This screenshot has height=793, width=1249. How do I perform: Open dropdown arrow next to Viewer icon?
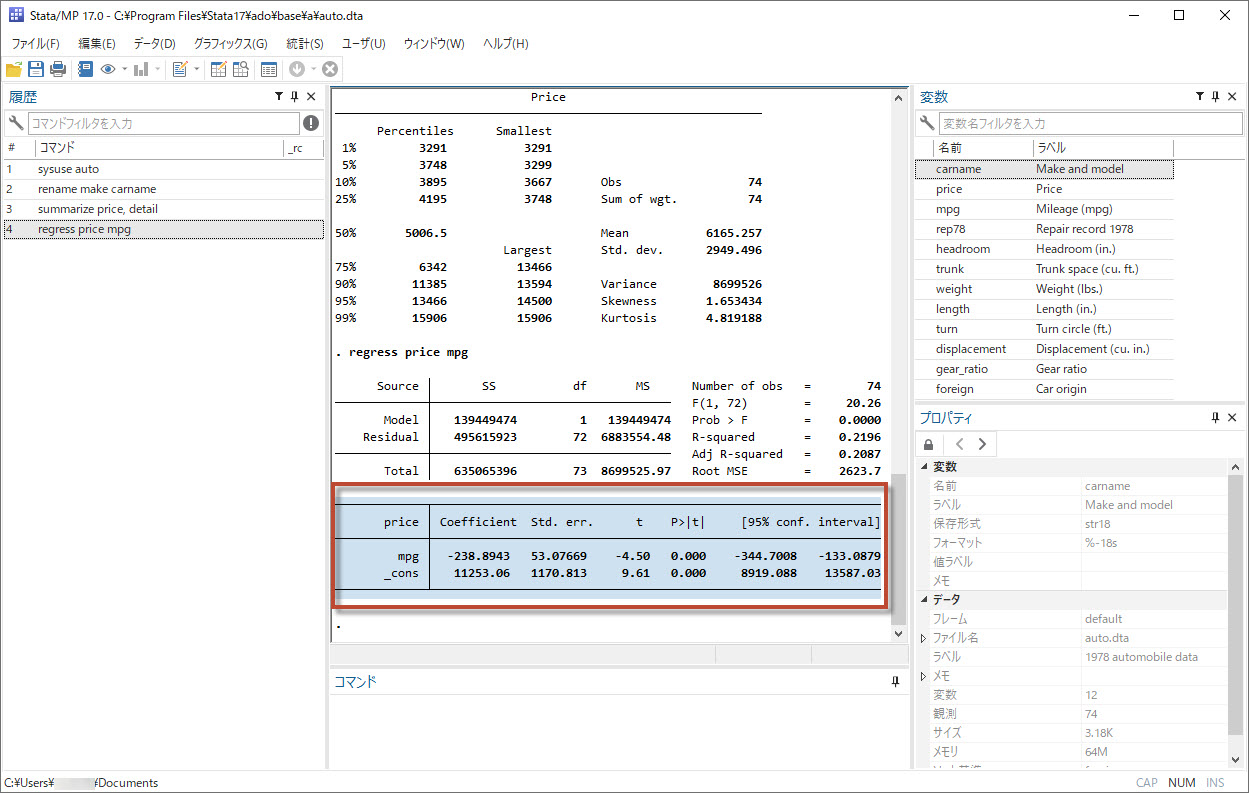click(124, 69)
